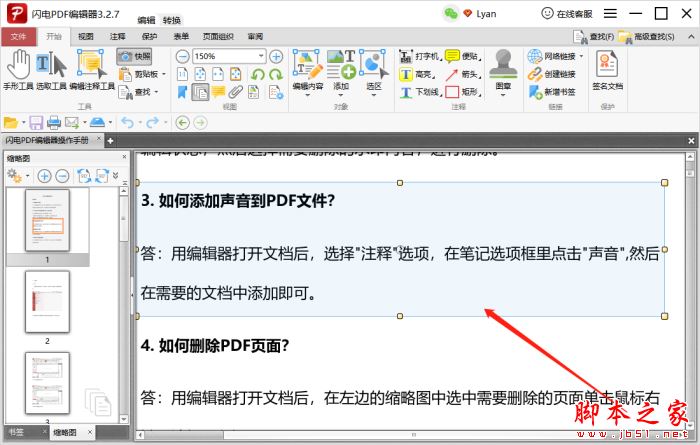Viewport: 700px width, 445px height.
Task: Toggle the Attachments pane (paperclip icon)
Action: pyautogui.click(x=235, y=92)
